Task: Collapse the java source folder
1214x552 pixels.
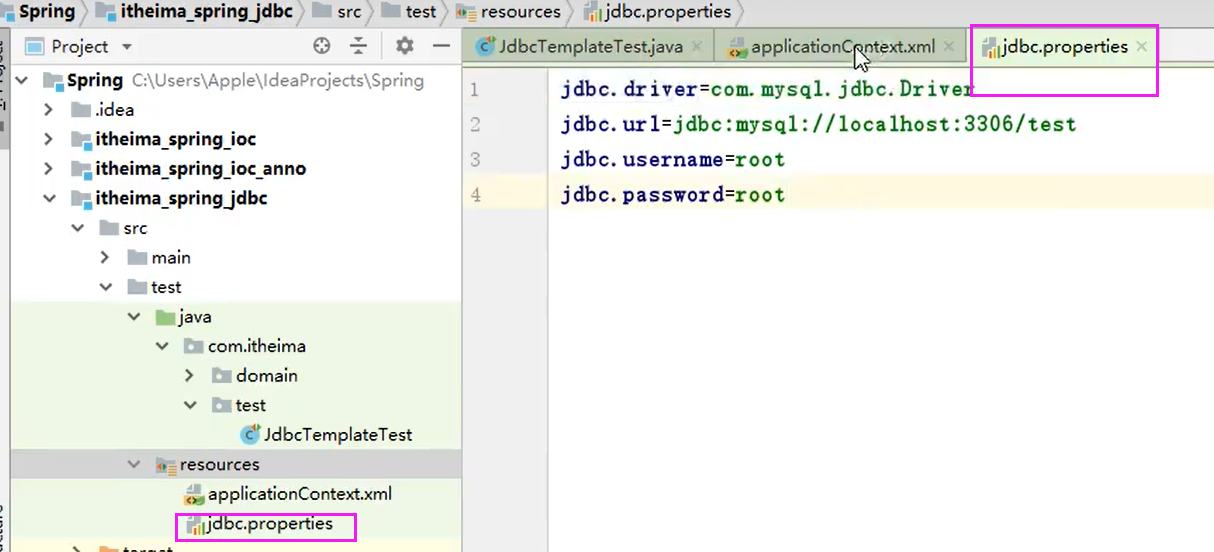Action: point(134,317)
